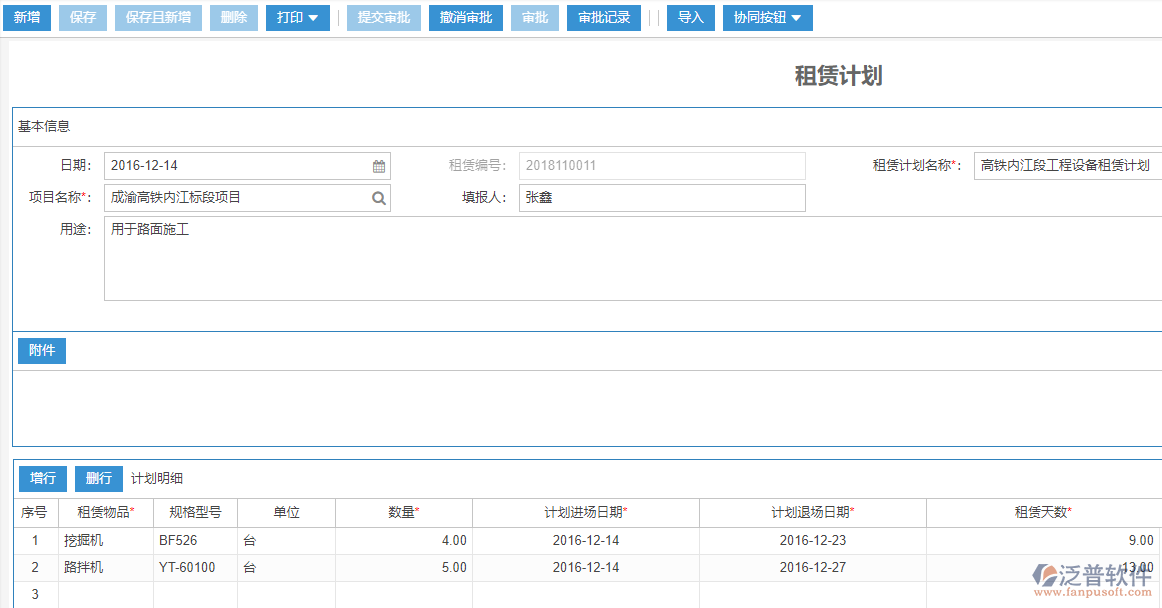The height and width of the screenshot is (608, 1162).
Task: Expand the 打印 dropdown button
Action: [297, 18]
